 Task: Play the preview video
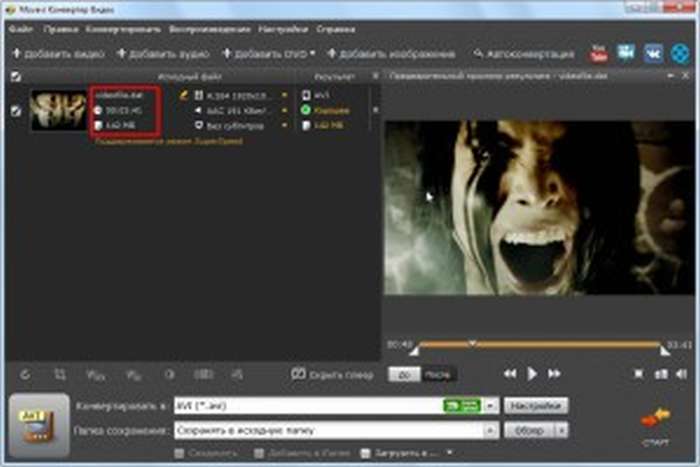(x=532, y=374)
